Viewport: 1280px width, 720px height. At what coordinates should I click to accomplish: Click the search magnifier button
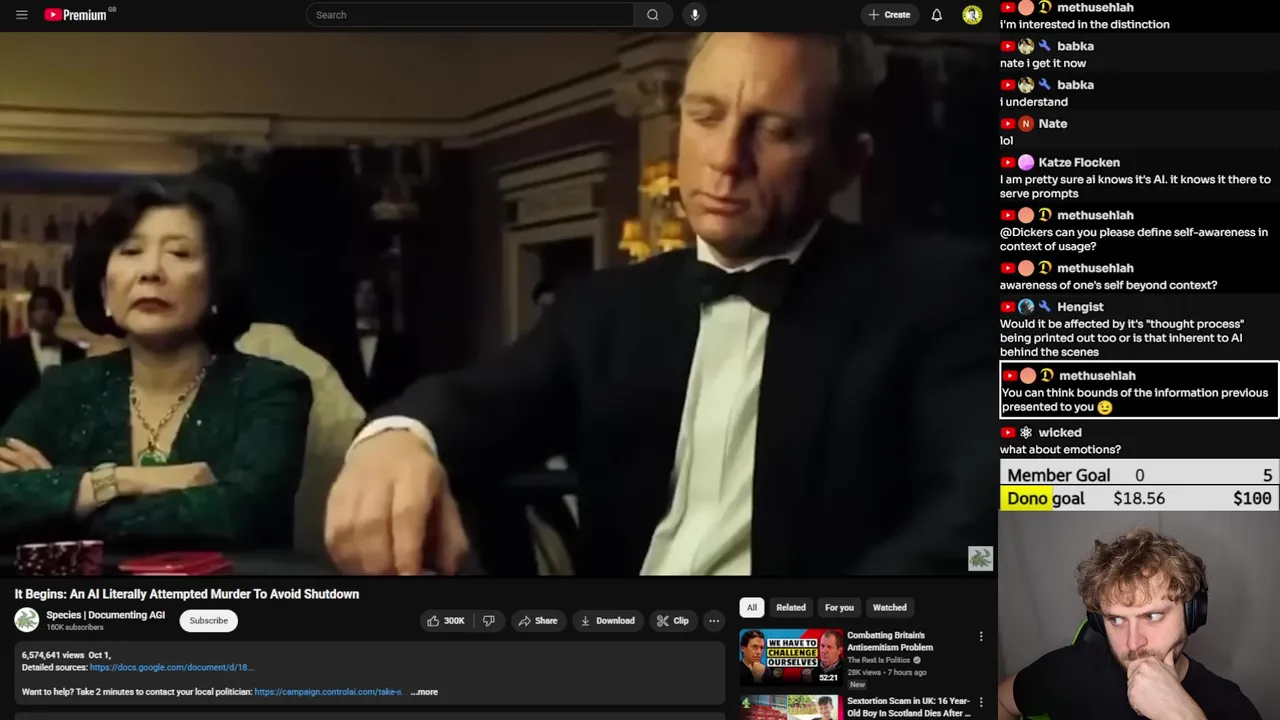[653, 15]
